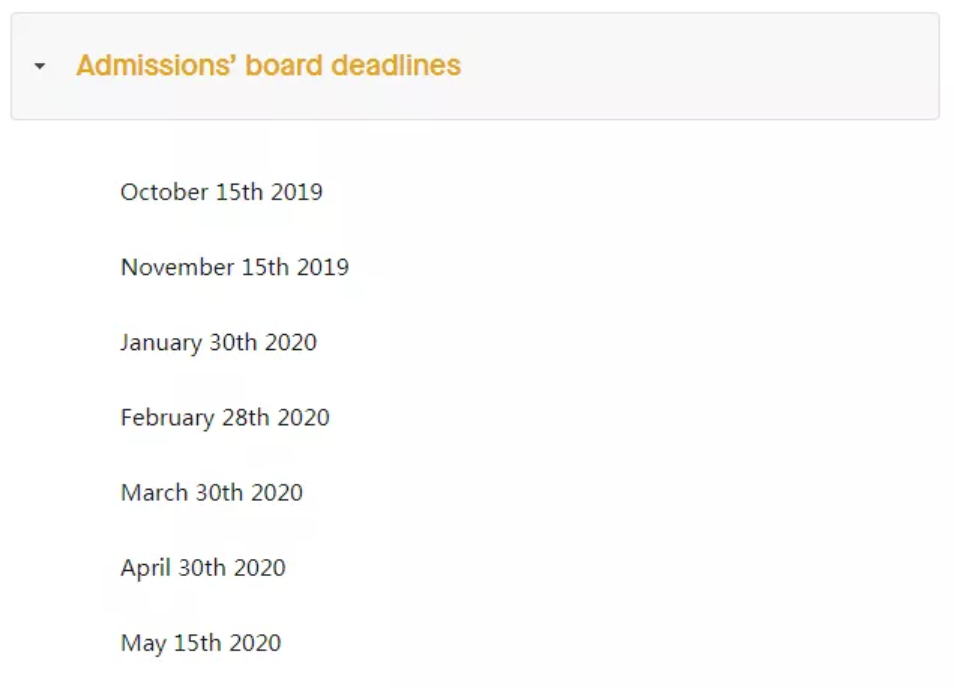
Task: Click the word board in the heading
Action: click(284, 65)
